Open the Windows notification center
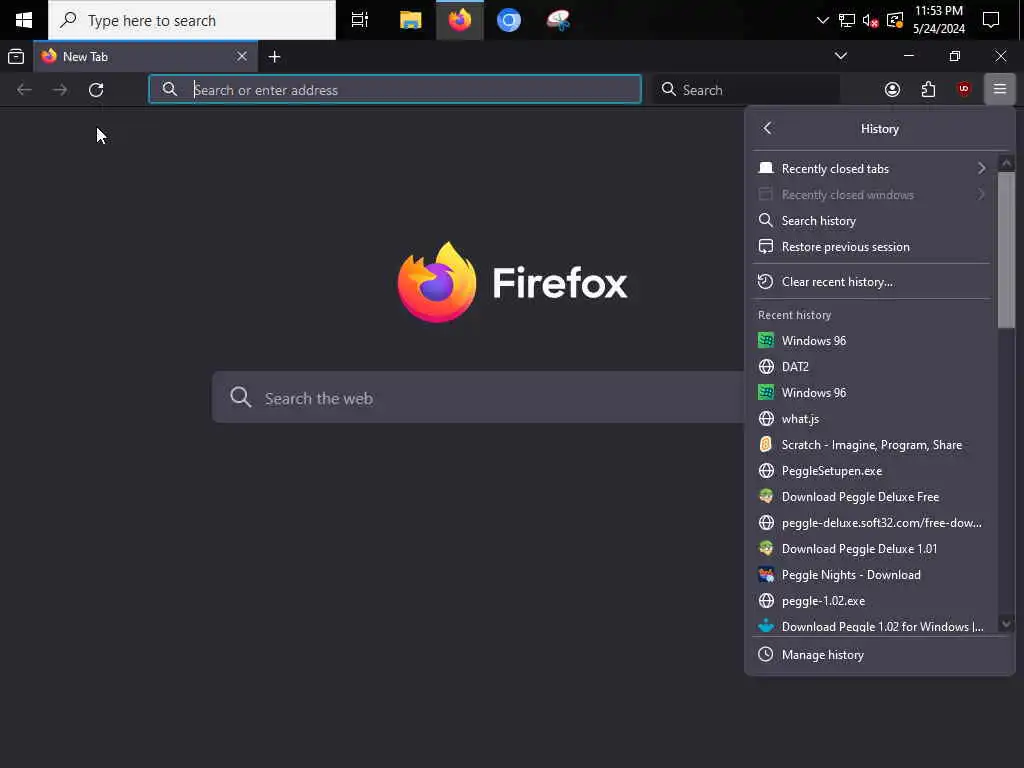This screenshot has height=768, width=1024. (991, 20)
